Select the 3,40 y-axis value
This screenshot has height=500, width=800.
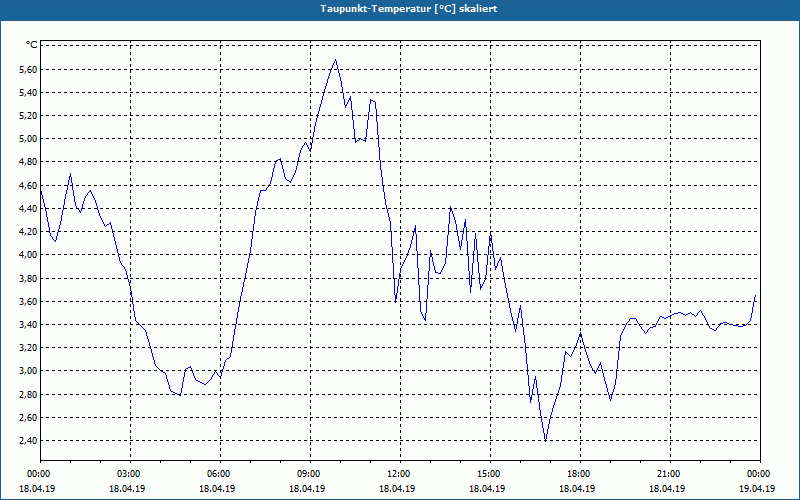pyautogui.click(x=27, y=324)
